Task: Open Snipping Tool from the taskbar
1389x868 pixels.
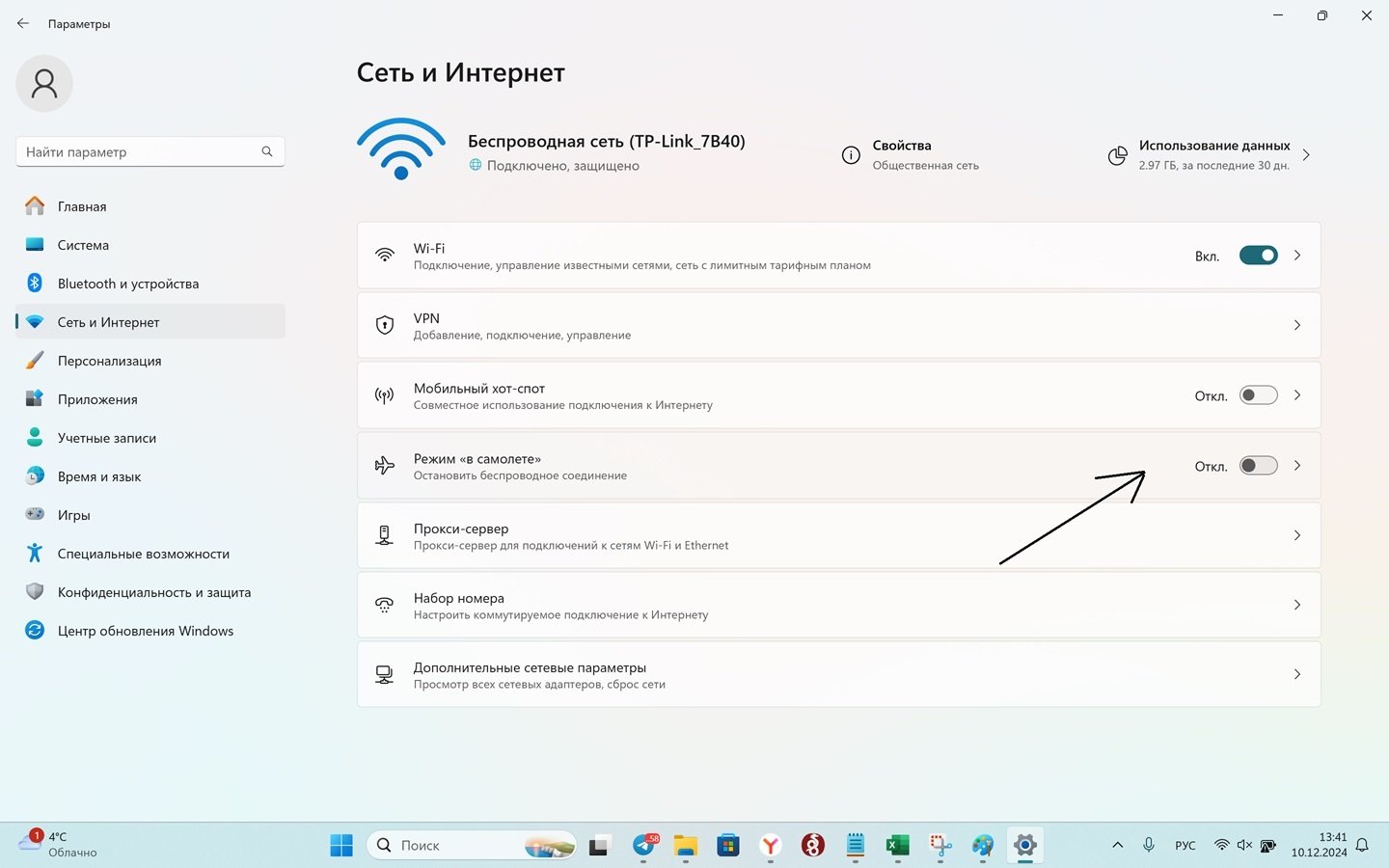Action: (940, 846)
